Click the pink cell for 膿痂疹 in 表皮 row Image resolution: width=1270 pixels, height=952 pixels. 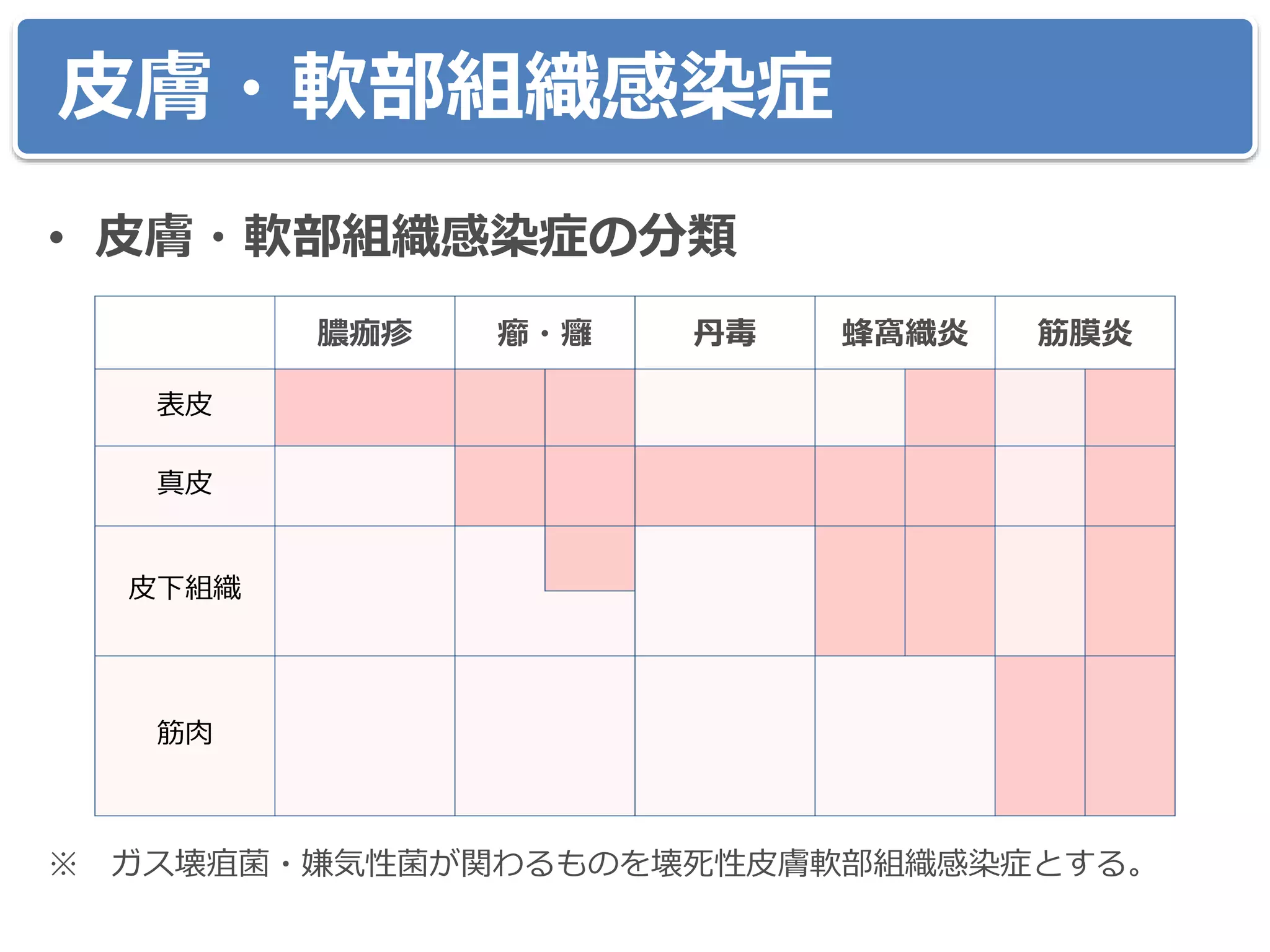pyautogui.click(x=365, y=408)
